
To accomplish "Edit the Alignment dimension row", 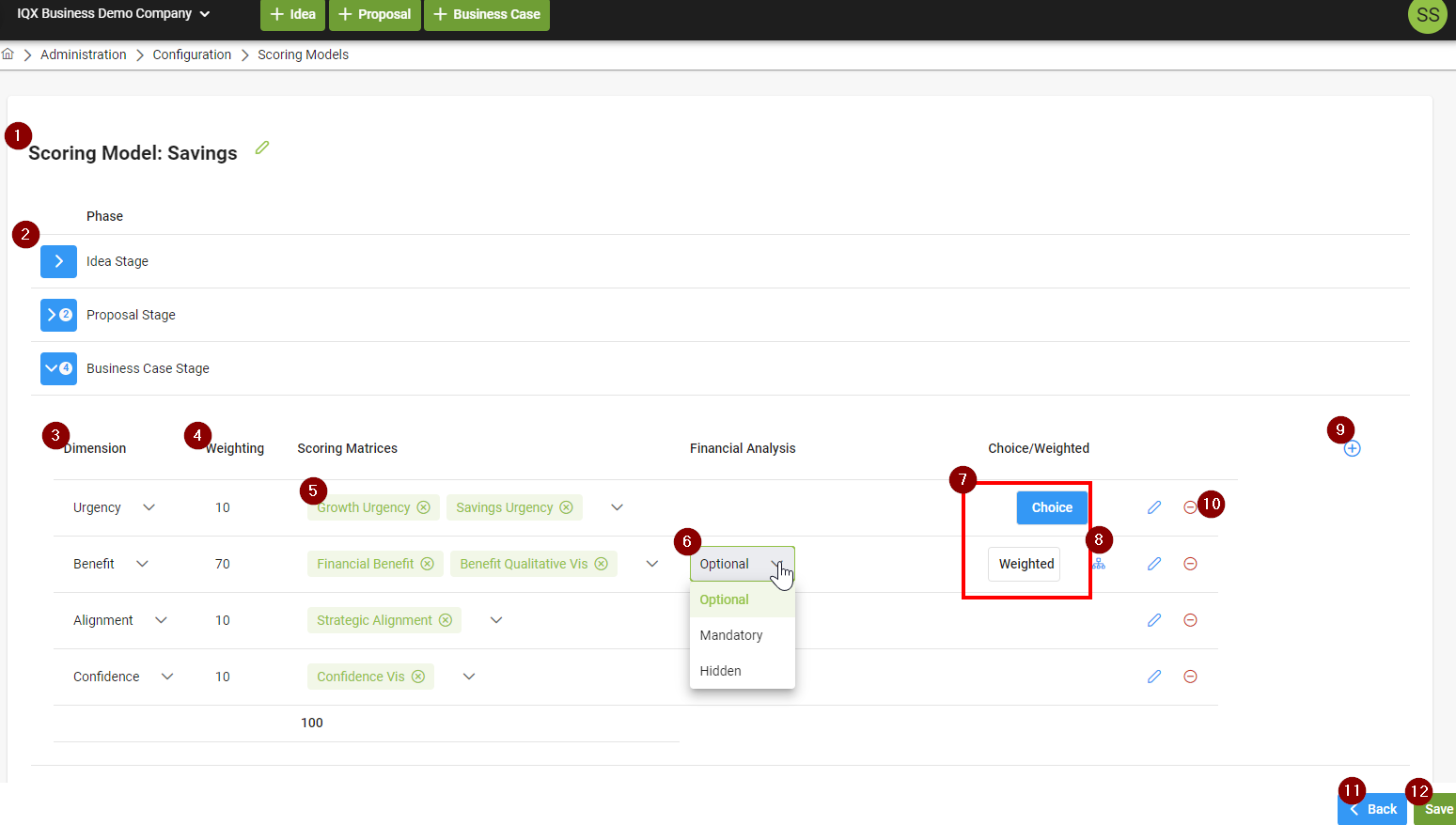I will click(x=1154, y=620).
